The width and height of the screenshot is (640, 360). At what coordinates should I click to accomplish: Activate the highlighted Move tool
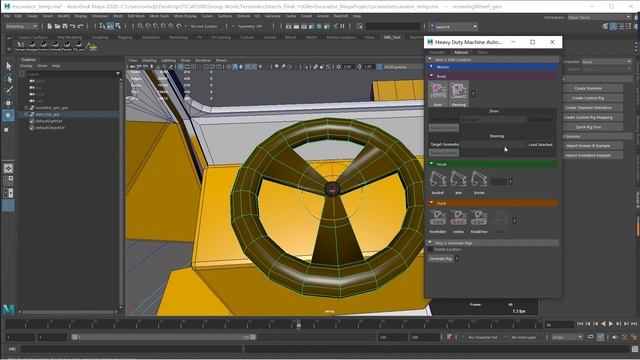(9, 116)
